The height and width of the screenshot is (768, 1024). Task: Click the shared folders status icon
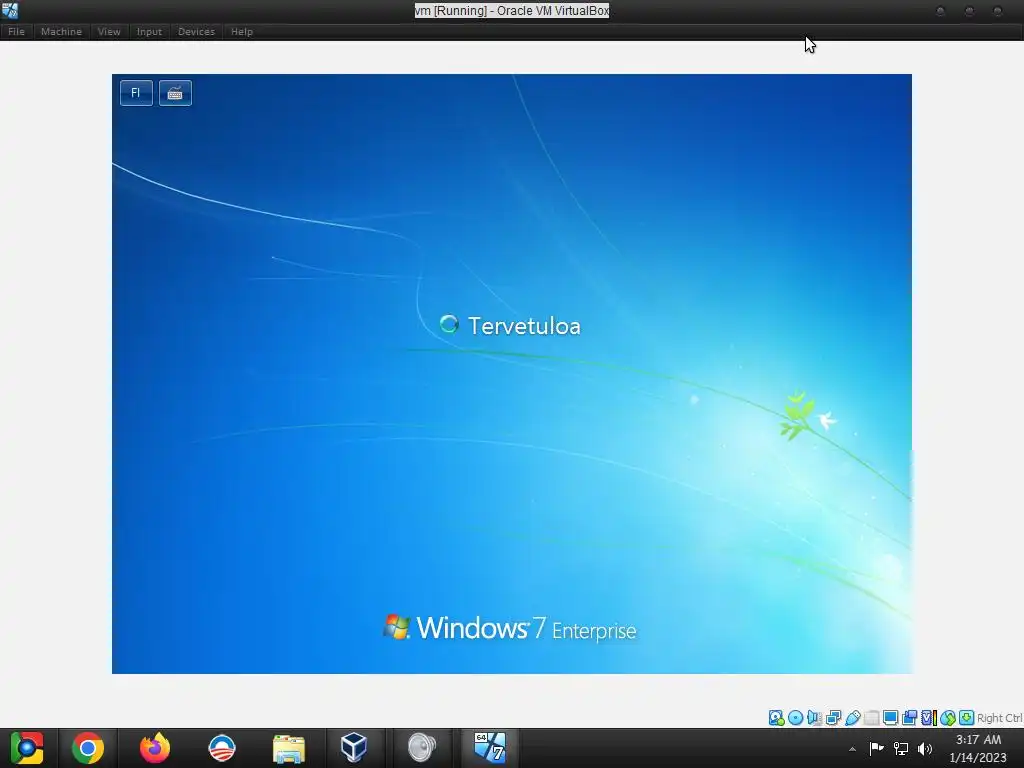tap(871, 718)
